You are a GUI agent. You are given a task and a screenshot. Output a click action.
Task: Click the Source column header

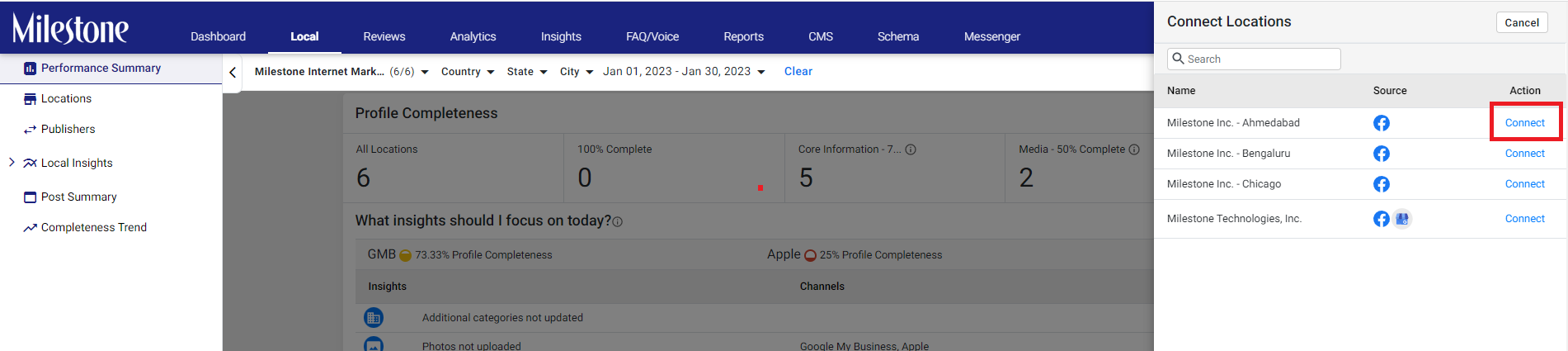1390,91
